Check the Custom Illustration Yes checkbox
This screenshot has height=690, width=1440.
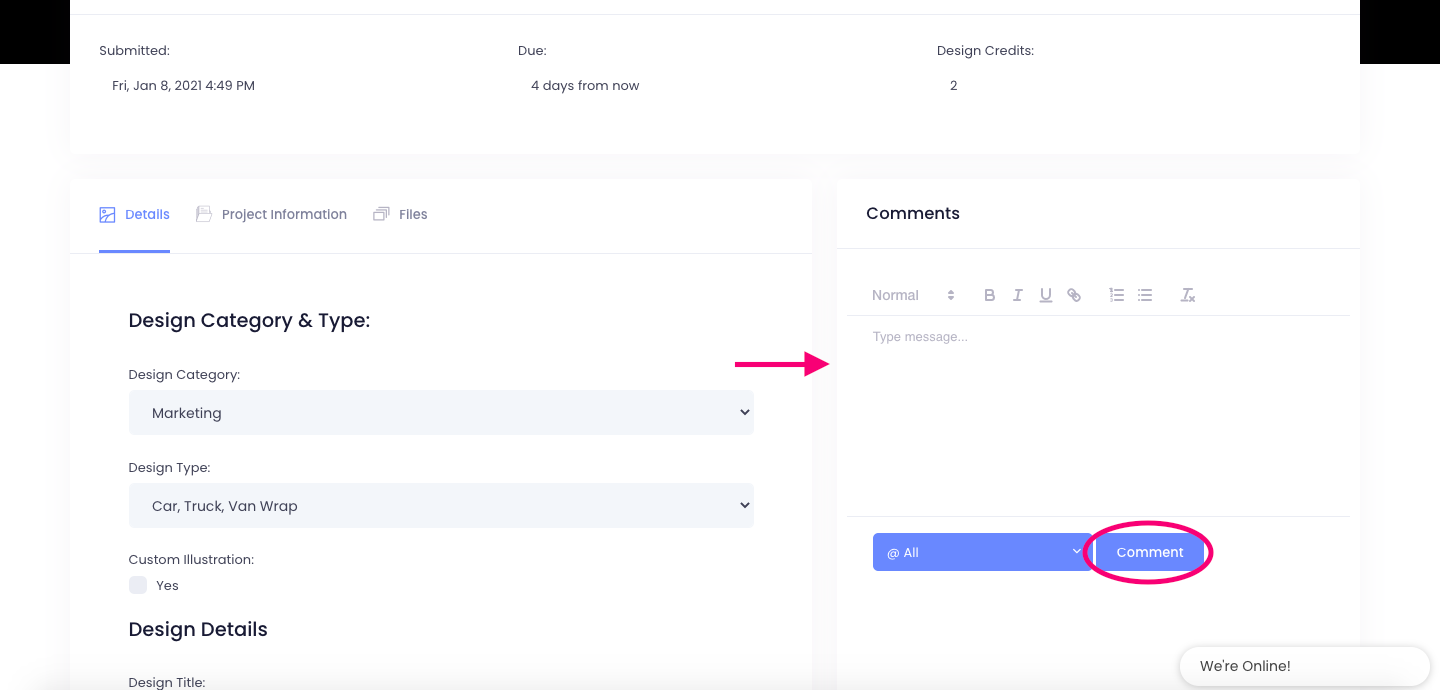click(x=138, y=585)
